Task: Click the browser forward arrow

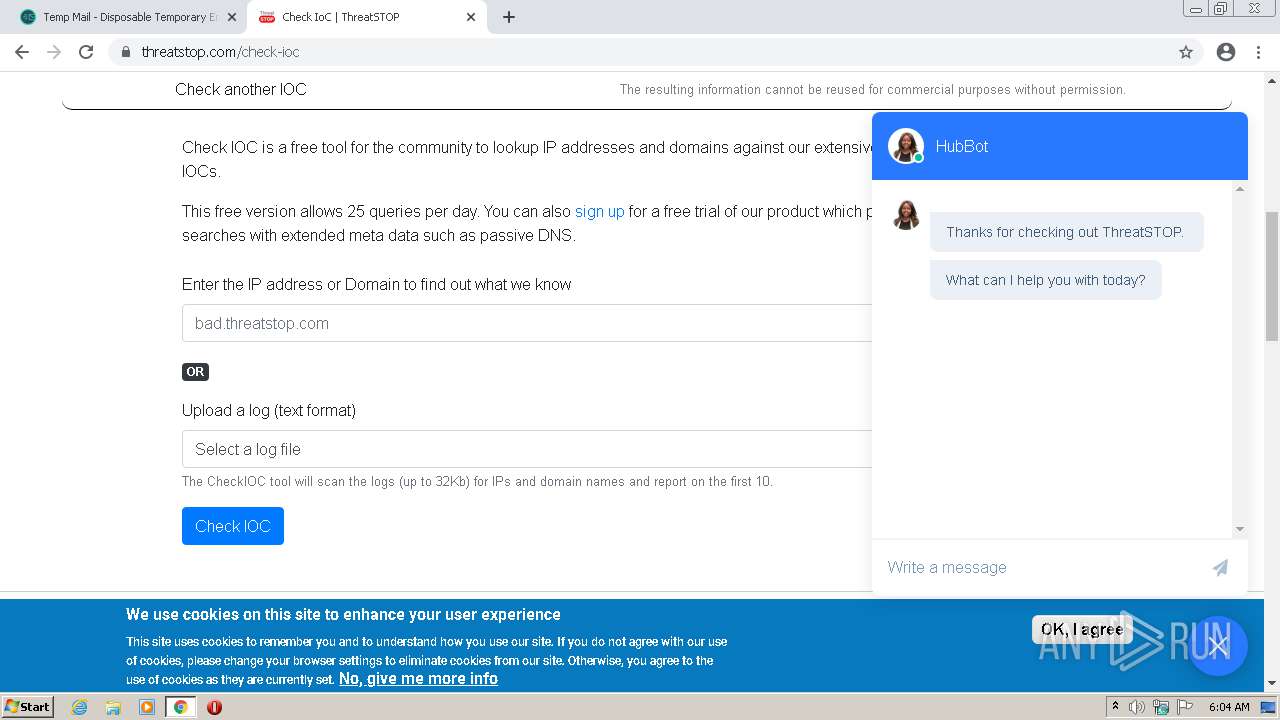Action: [54, 52]
